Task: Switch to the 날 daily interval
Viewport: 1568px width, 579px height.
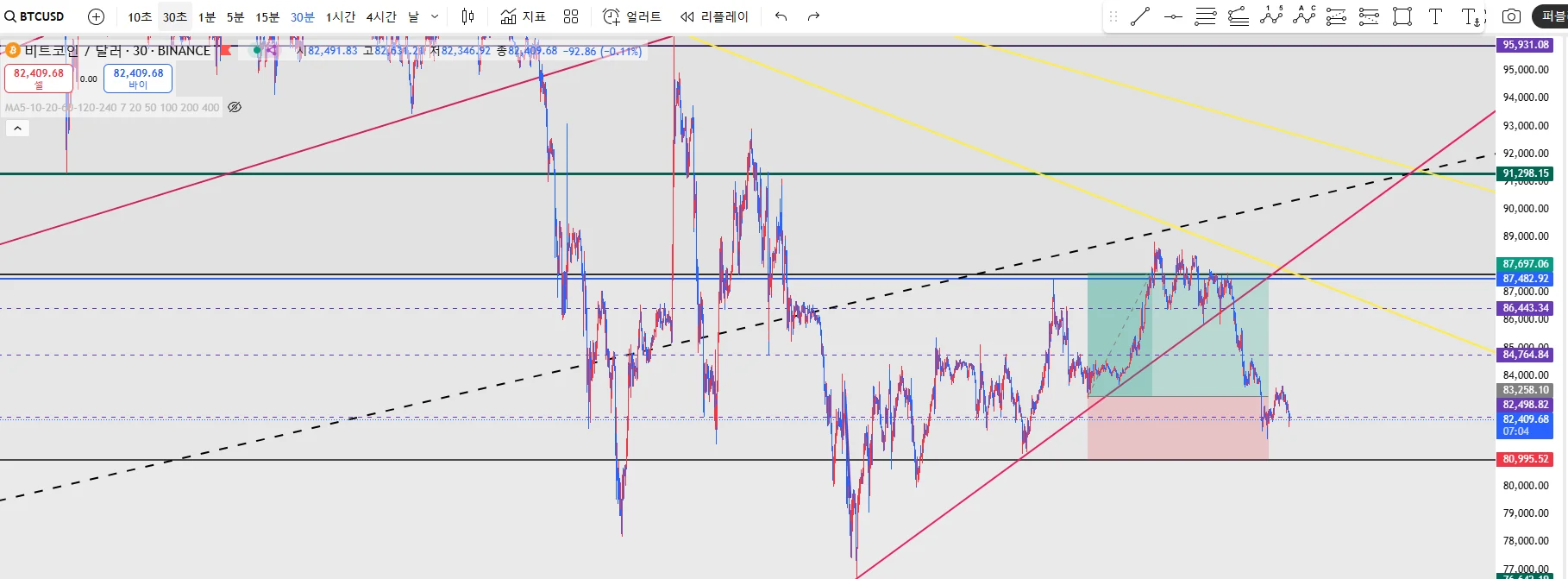Action: 414,16
